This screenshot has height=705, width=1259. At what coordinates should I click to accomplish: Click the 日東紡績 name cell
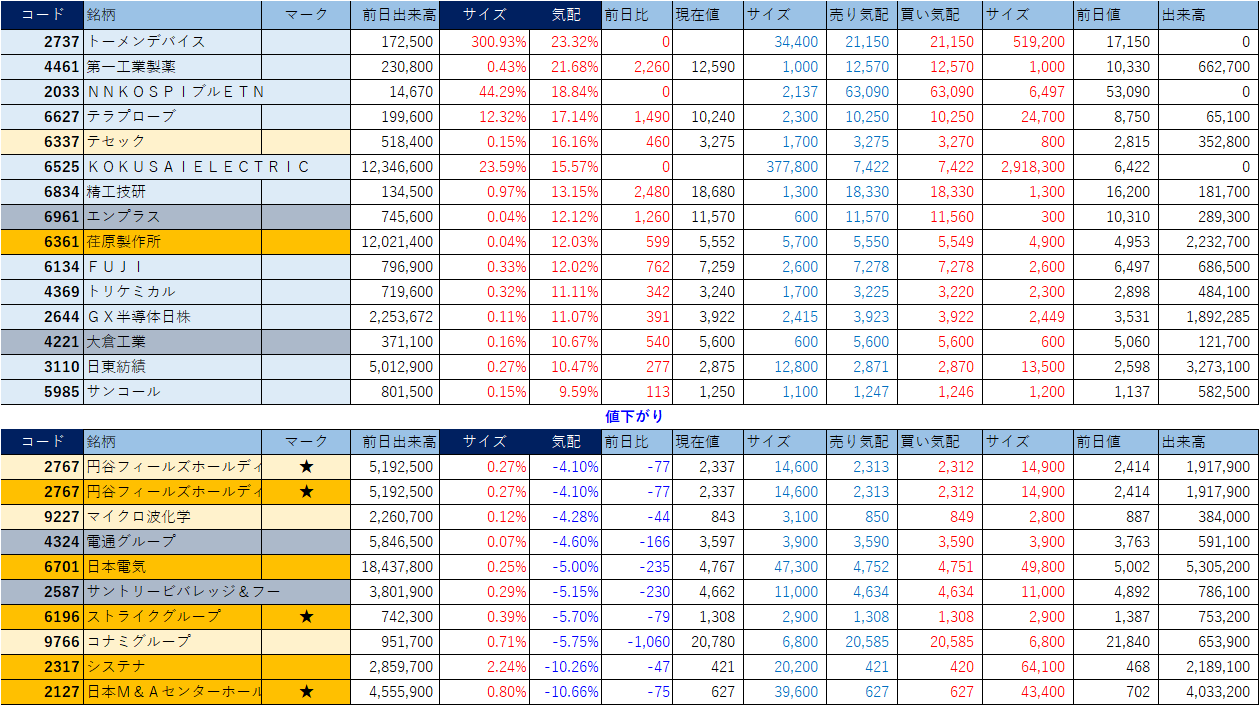click(173, 367)
